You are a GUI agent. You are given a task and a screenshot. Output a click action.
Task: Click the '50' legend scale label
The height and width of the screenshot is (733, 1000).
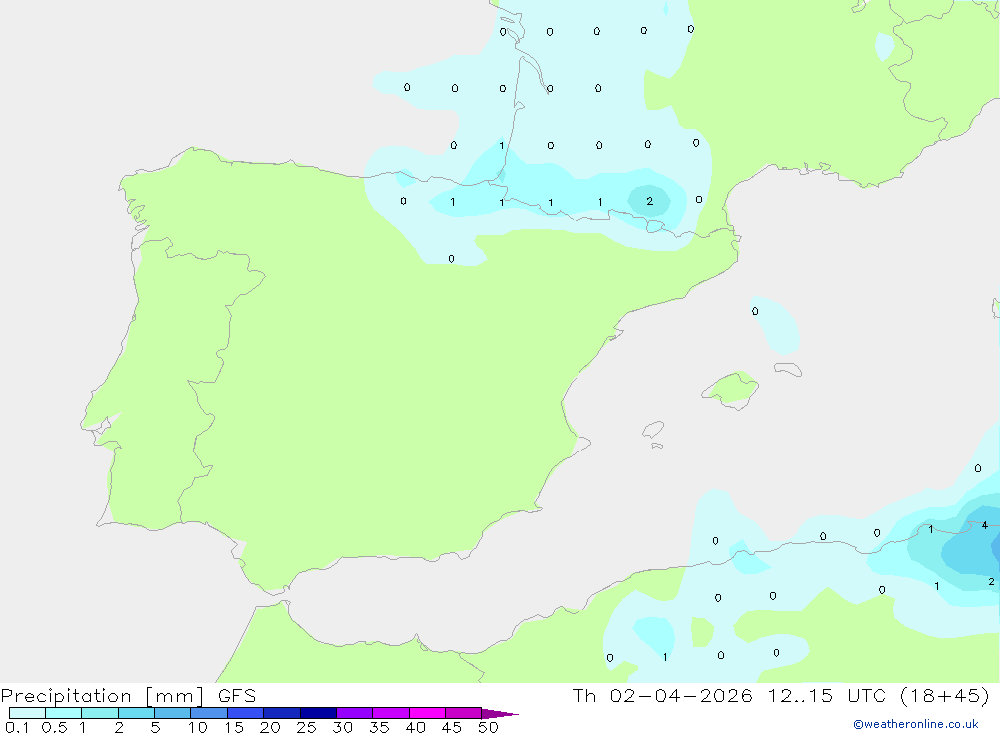488,727
